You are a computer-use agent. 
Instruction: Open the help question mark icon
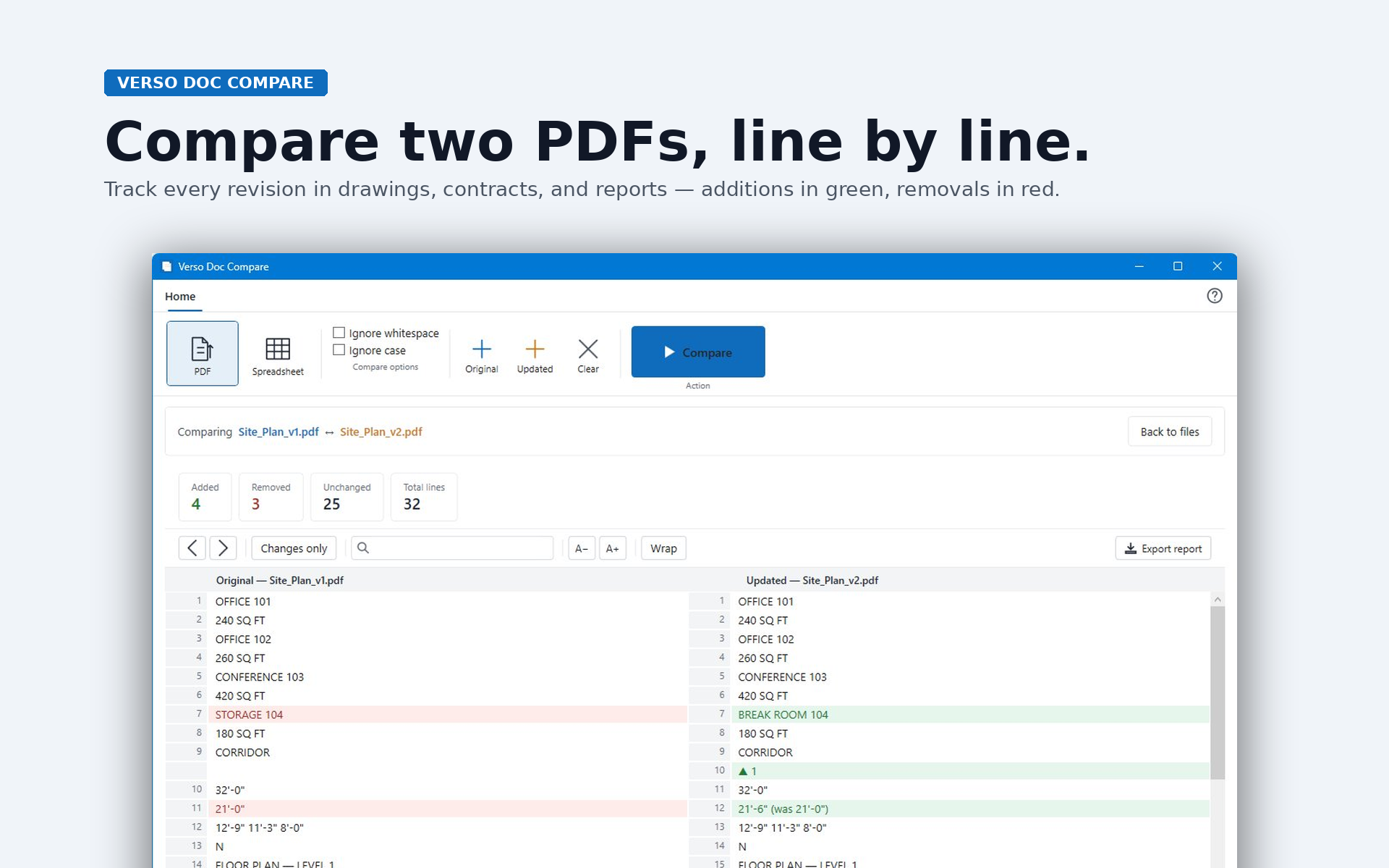pos(1215,296)
